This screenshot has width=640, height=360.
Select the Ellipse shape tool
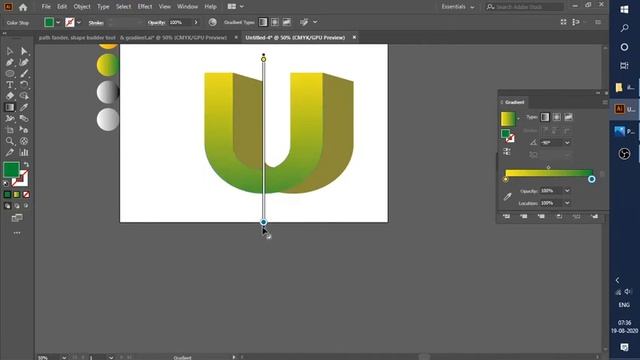pyautogui.click(x=9, y=73)
